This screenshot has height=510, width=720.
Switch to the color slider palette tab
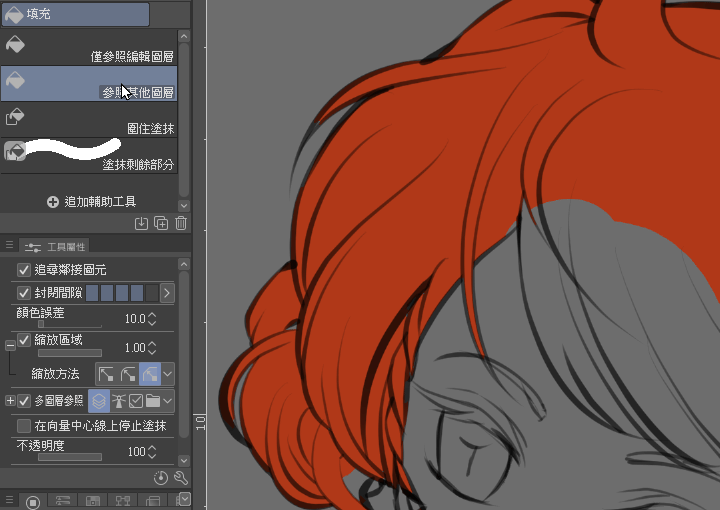click(x=62, y=502)
